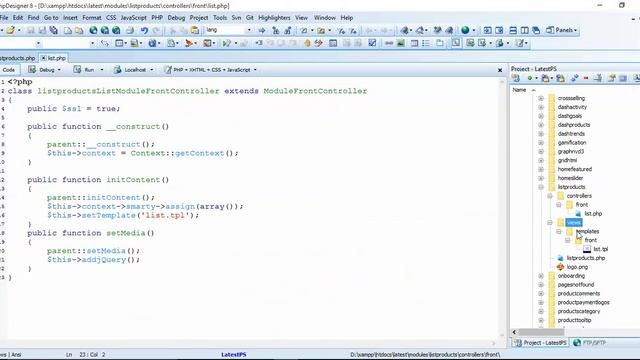
Task: Select listproducts.php in the project tree
Action: 586,258
